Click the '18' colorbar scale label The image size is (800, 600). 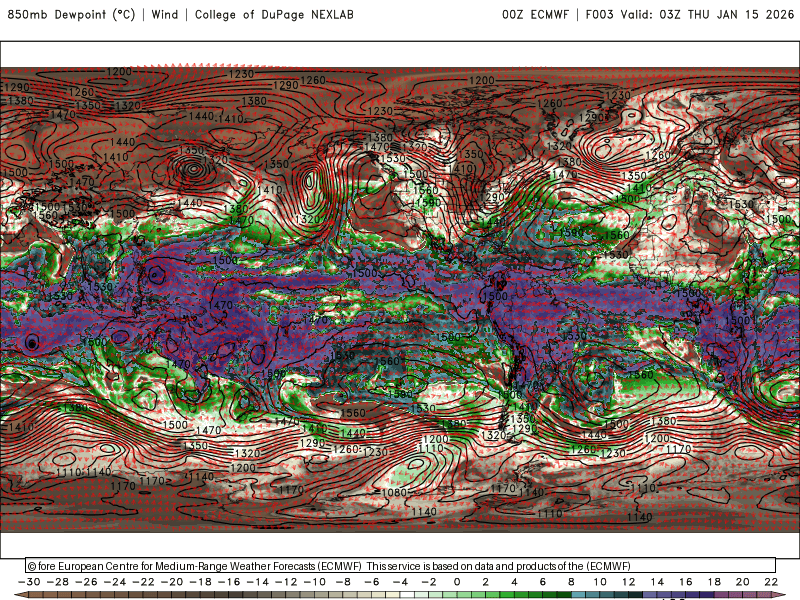[714, 582]
